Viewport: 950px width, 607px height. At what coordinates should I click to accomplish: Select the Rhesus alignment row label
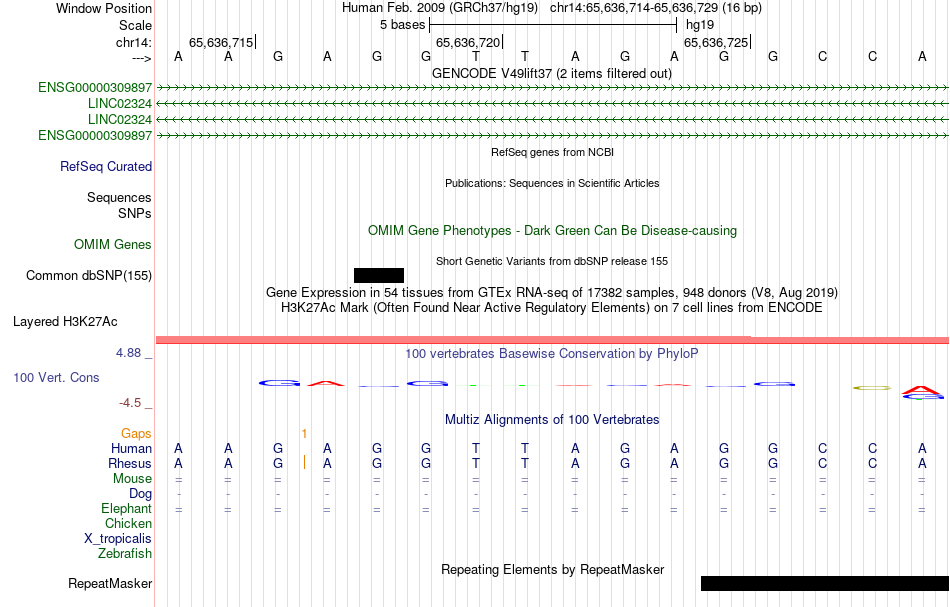pyautogui.click(x=130, y=463)
